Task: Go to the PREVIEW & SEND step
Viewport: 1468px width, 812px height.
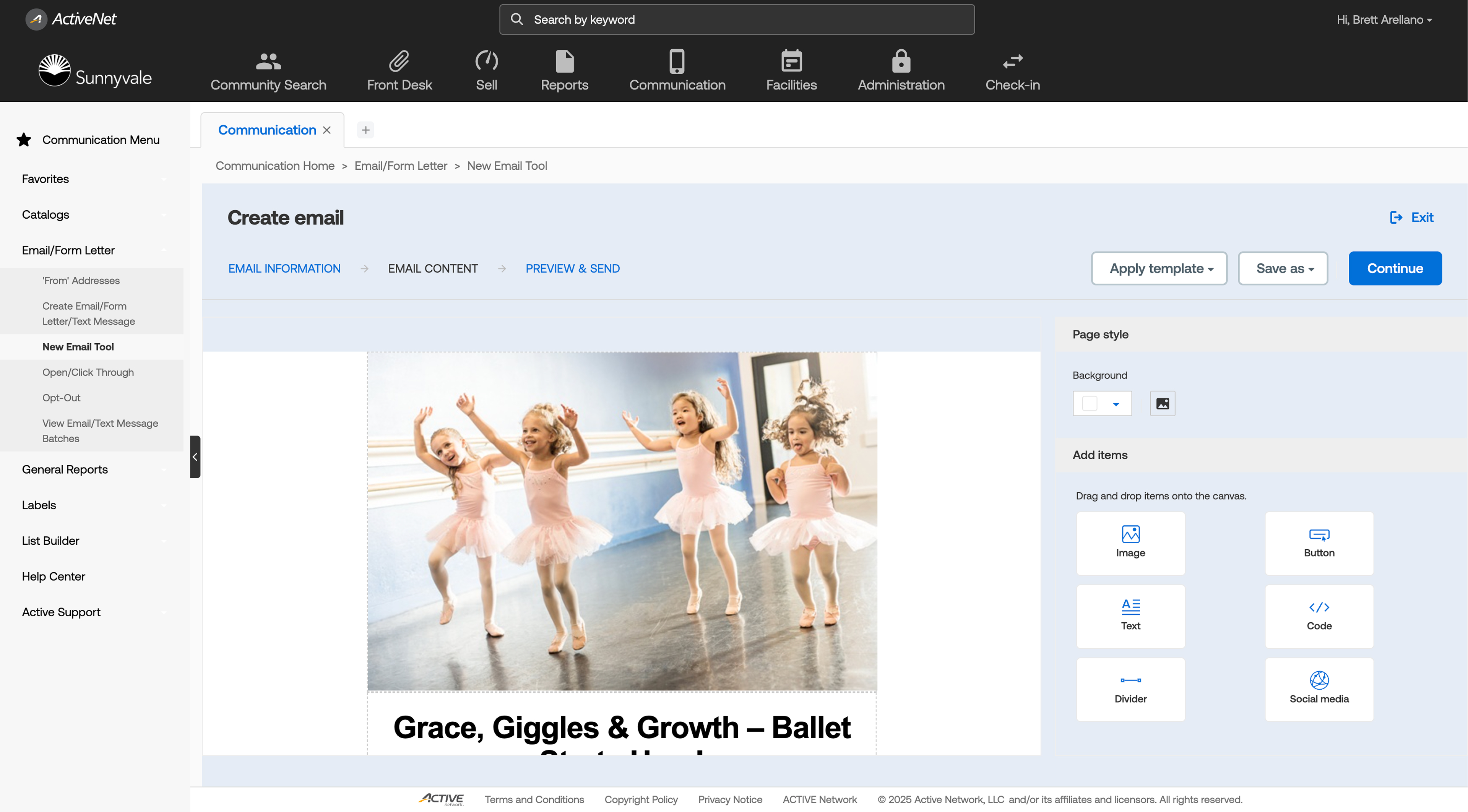Action: [x=572, y=268]
